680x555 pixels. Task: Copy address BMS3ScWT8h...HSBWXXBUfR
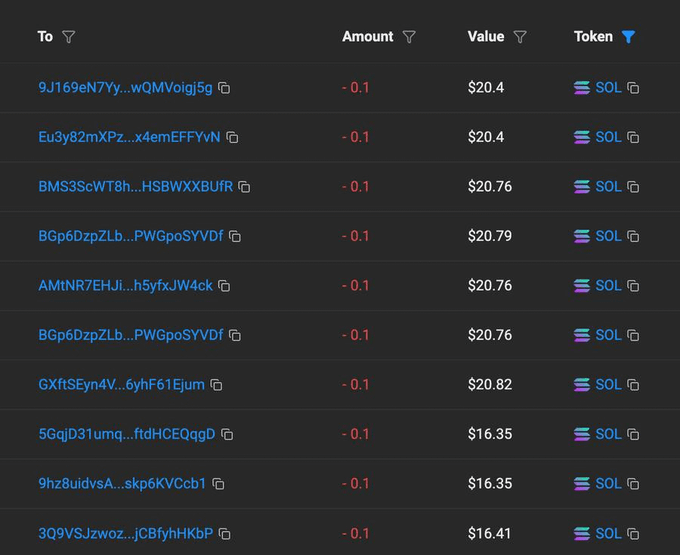point(244,187)
